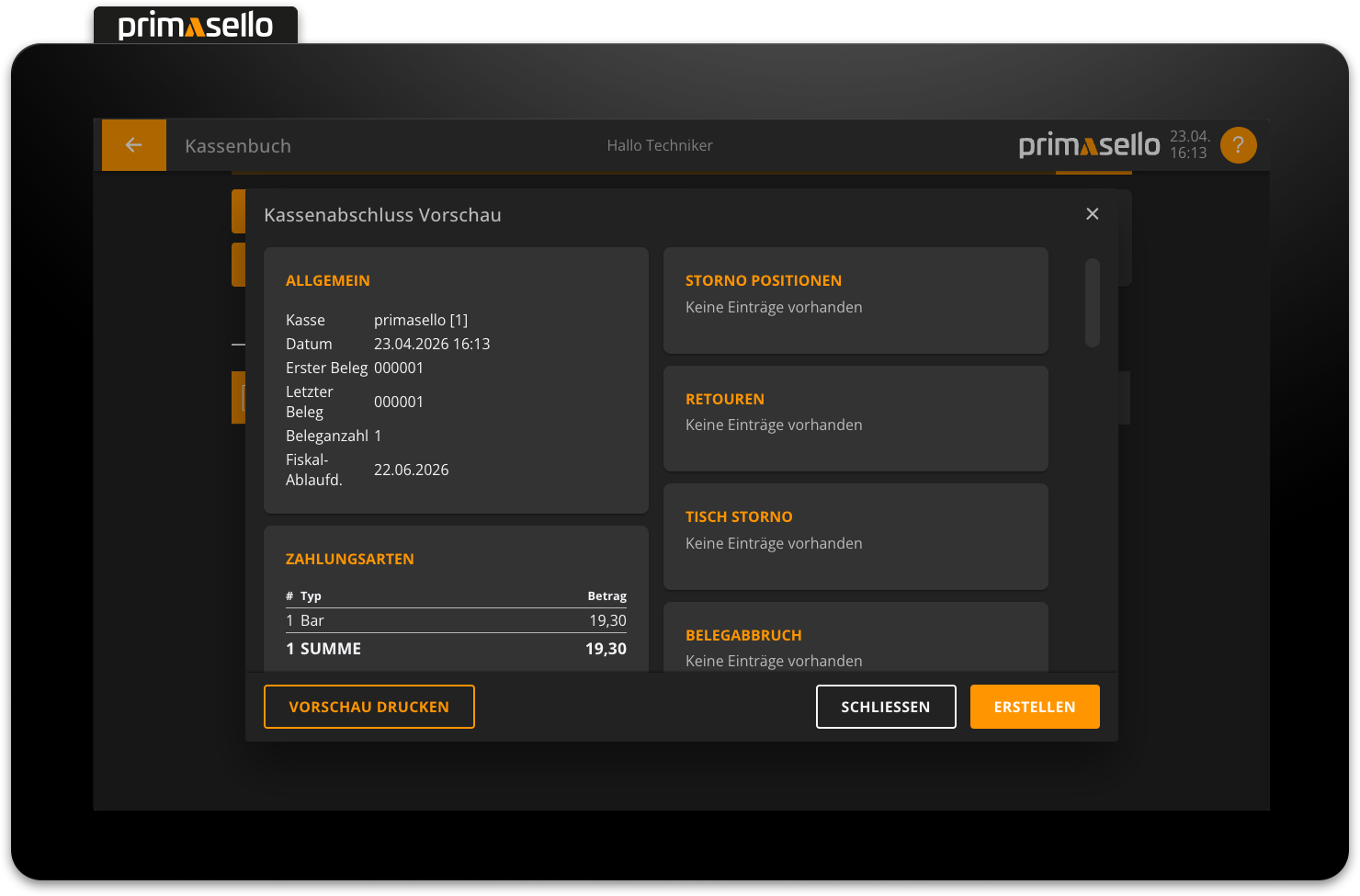Click the Typ column header
The height and width of the screenshot is (896, 1360).
(x=311, y=596)
